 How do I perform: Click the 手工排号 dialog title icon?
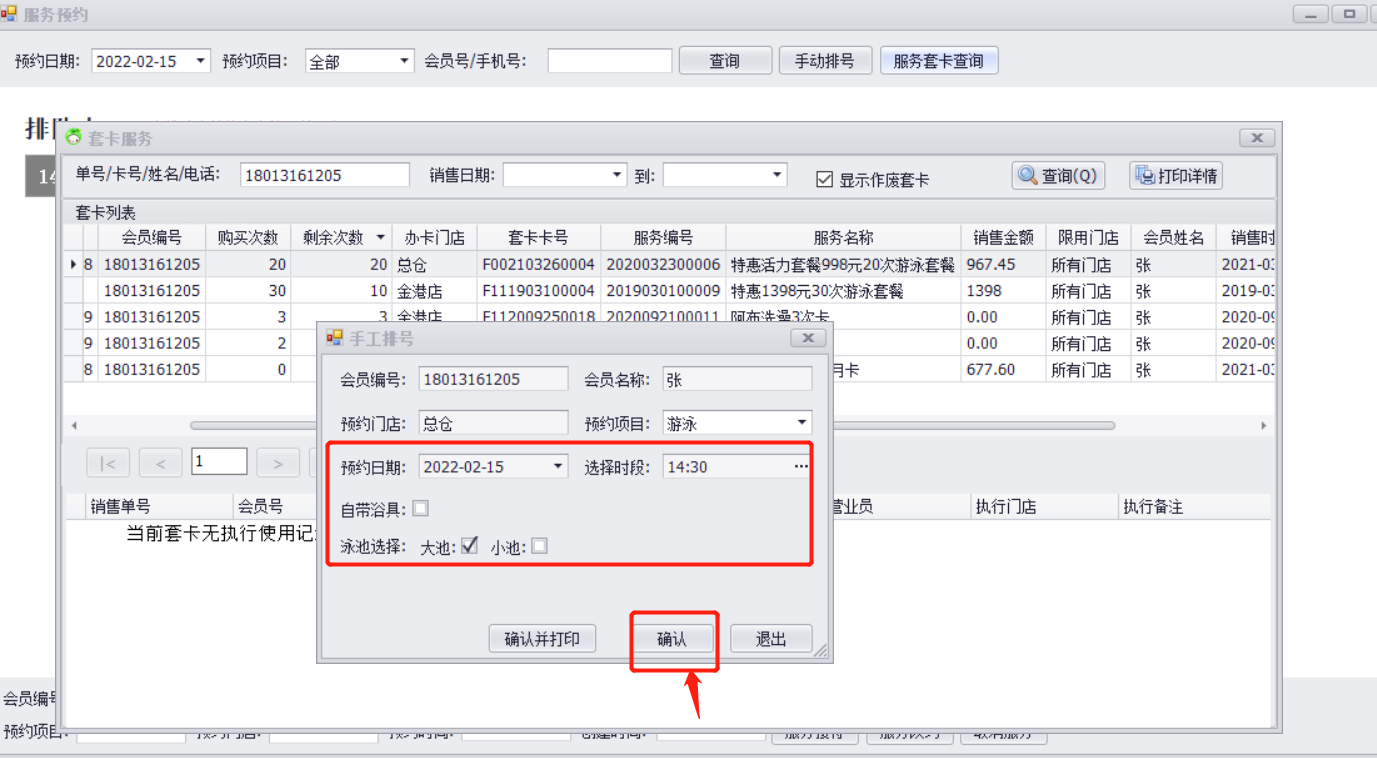[335, 338]
